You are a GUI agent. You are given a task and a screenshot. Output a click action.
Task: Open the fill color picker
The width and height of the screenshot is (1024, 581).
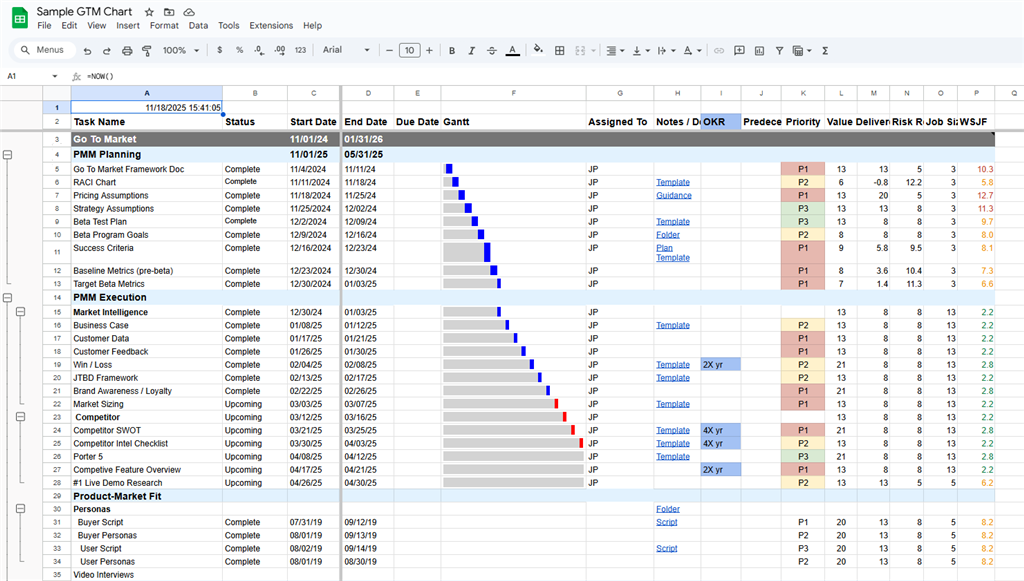pyautogui.click(x=538, y=50)
